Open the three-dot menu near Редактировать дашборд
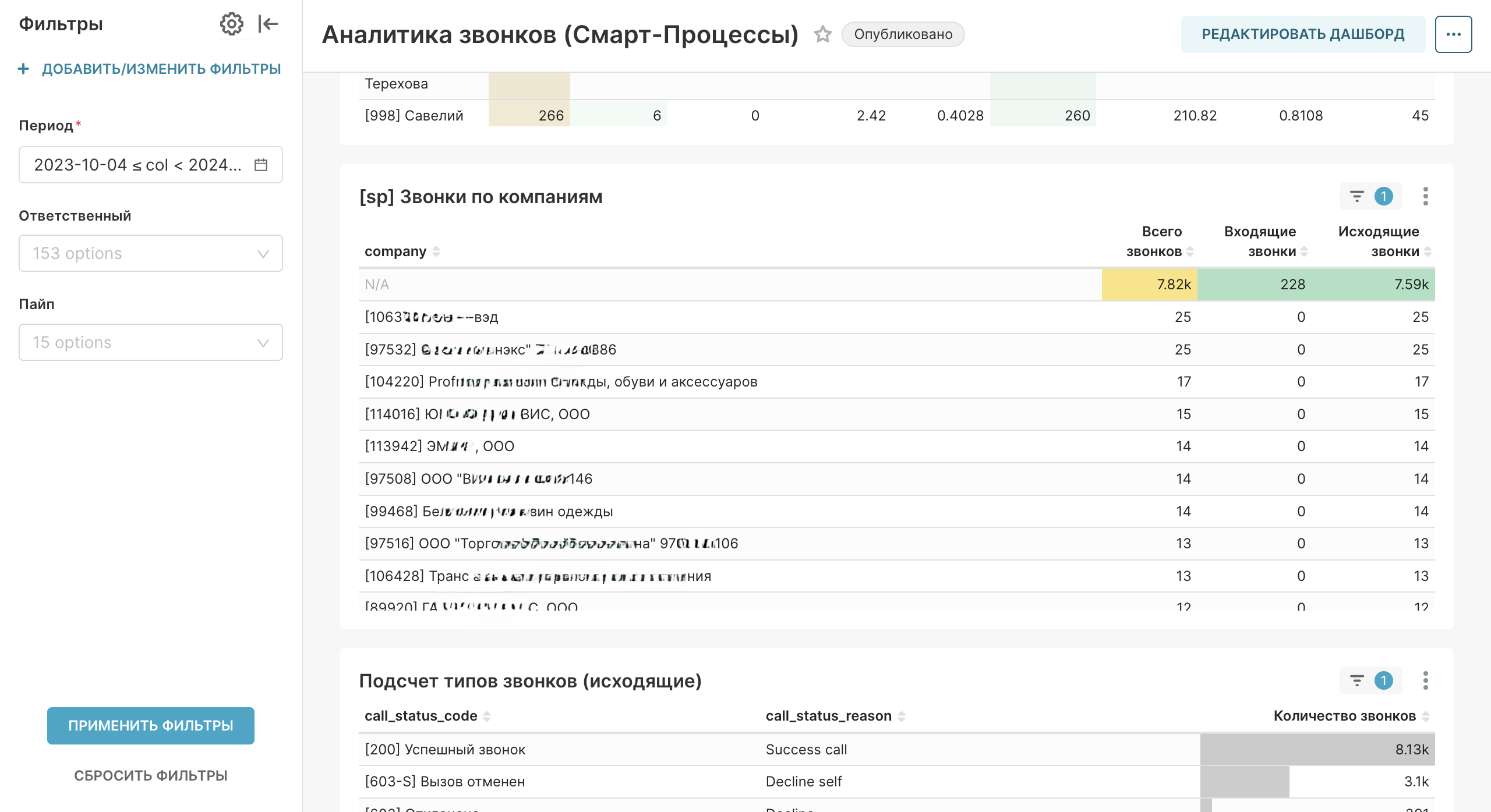 (x=1453, y=34)
